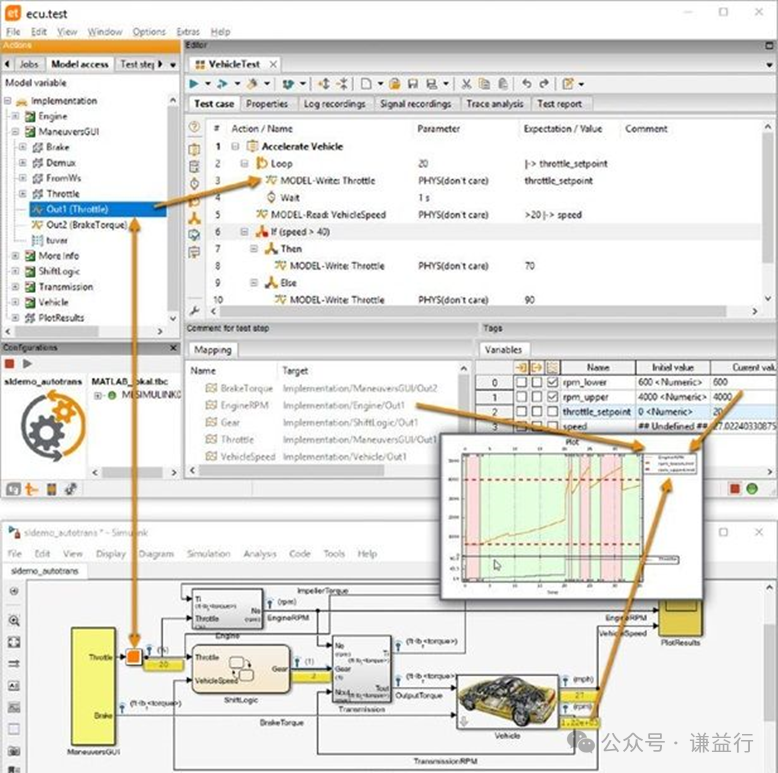Click vertical scrollbar of model variable tree
Image resolution: width=778 pixels, height=773 pixels.
[x=173, y=208]
